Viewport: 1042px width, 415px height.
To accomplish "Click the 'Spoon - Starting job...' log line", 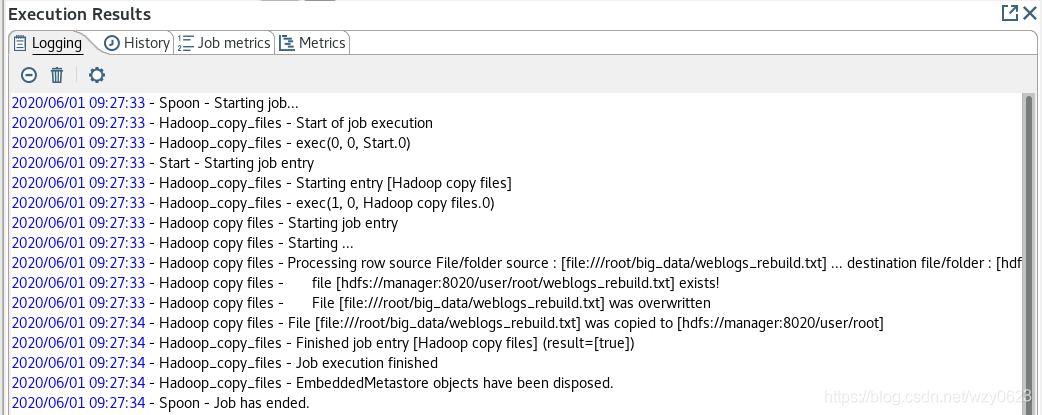I will (x=156, y=103).
